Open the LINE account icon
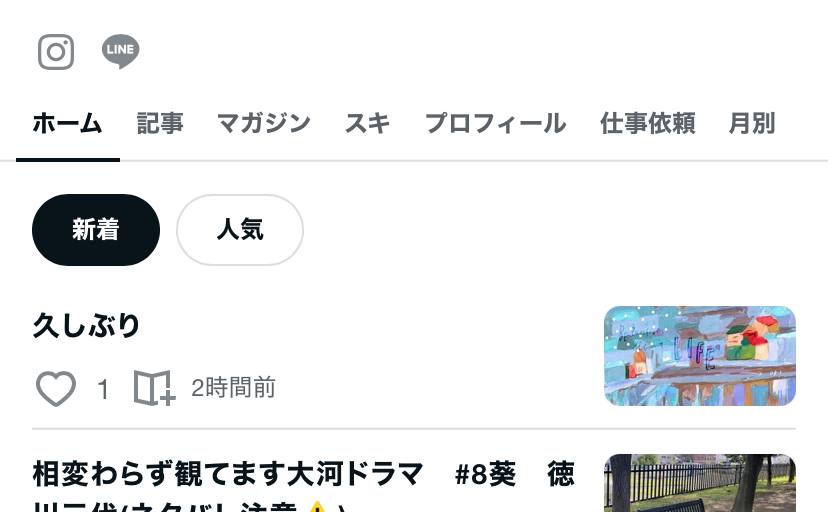The image size is (828, 512). coord(120,51)
